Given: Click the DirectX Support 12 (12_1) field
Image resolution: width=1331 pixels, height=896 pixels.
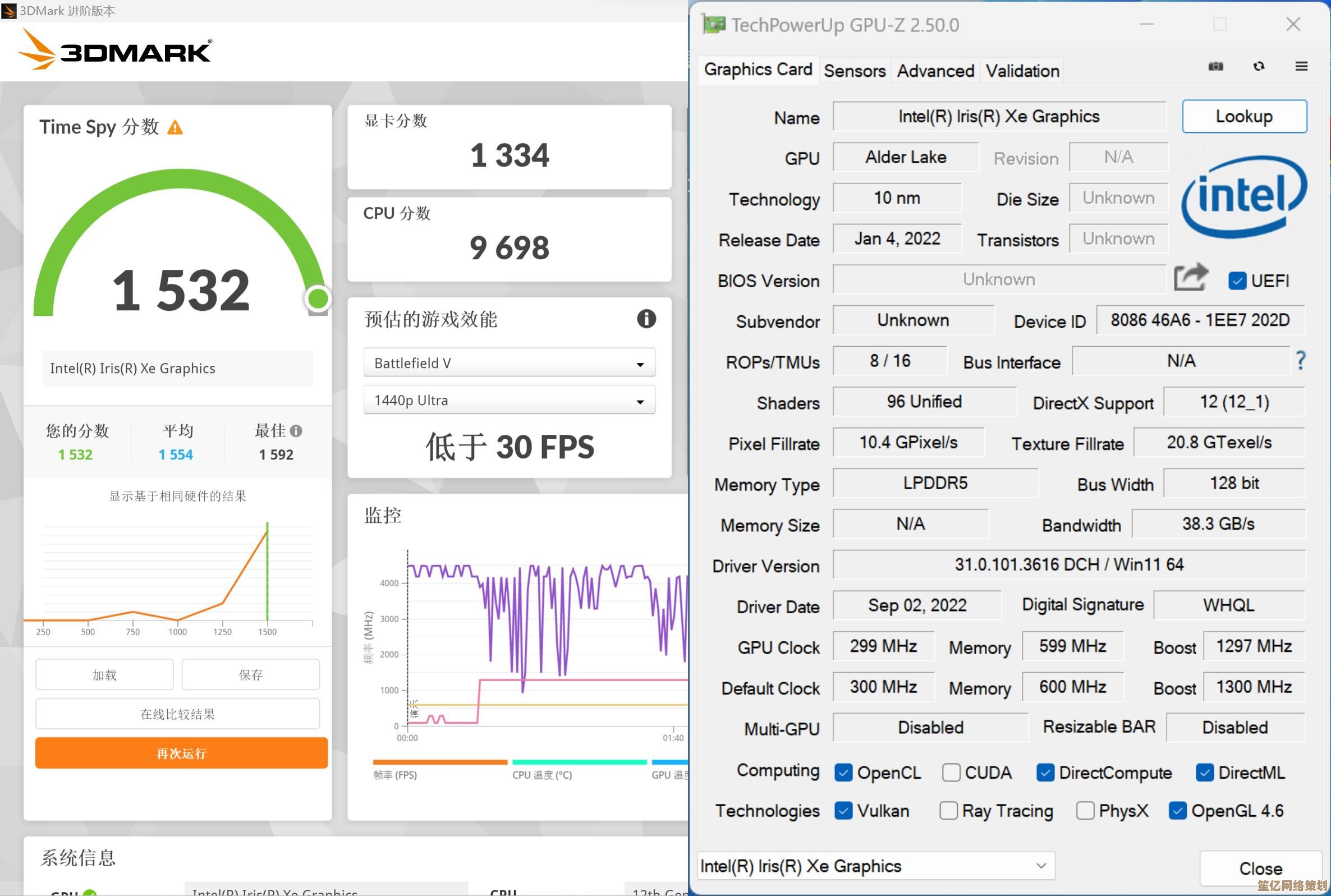Looking at the screenshot, I should [1234, 402].
